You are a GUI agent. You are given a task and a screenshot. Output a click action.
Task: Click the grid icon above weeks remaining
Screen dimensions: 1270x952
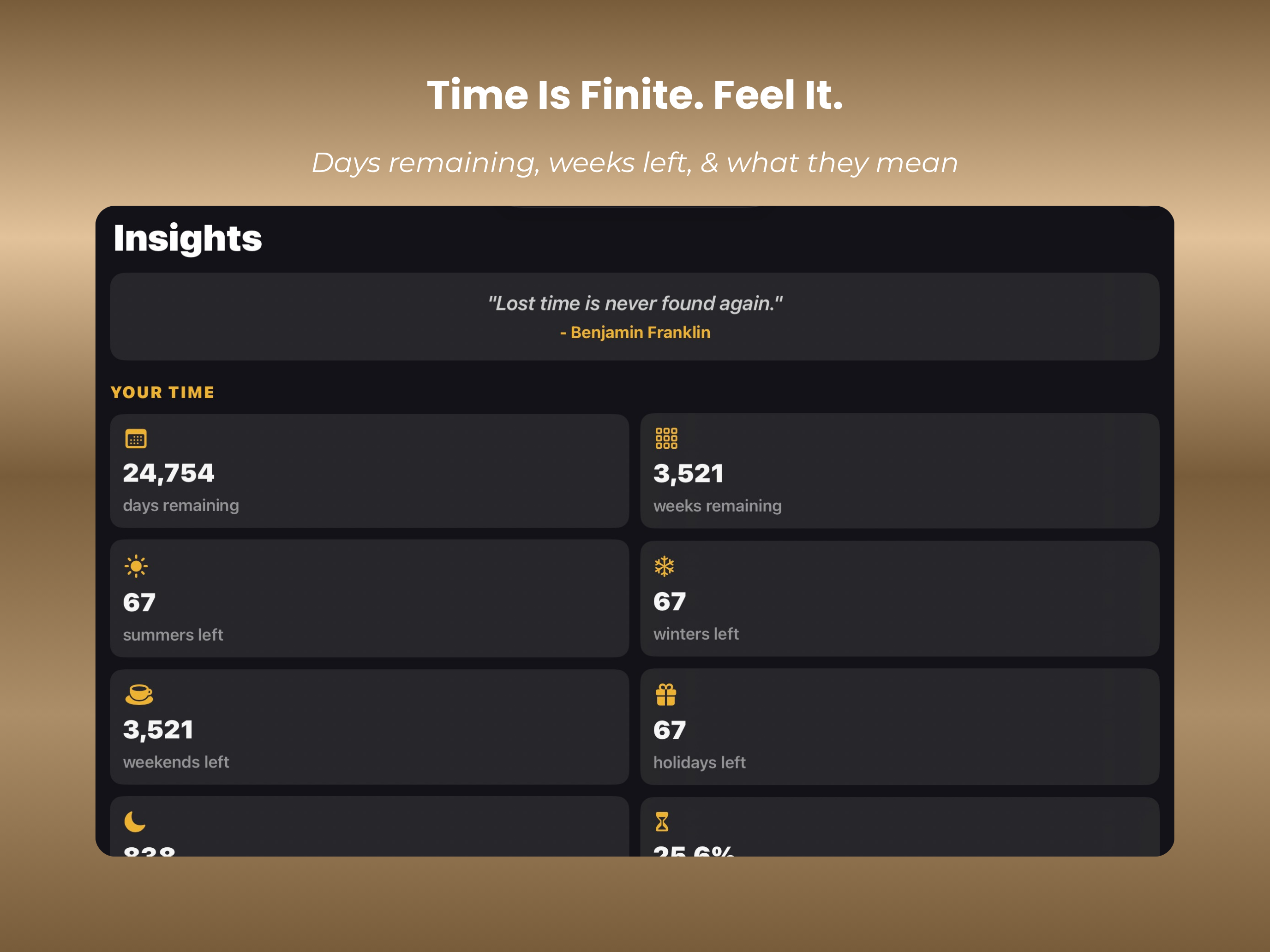pos(666,439)
